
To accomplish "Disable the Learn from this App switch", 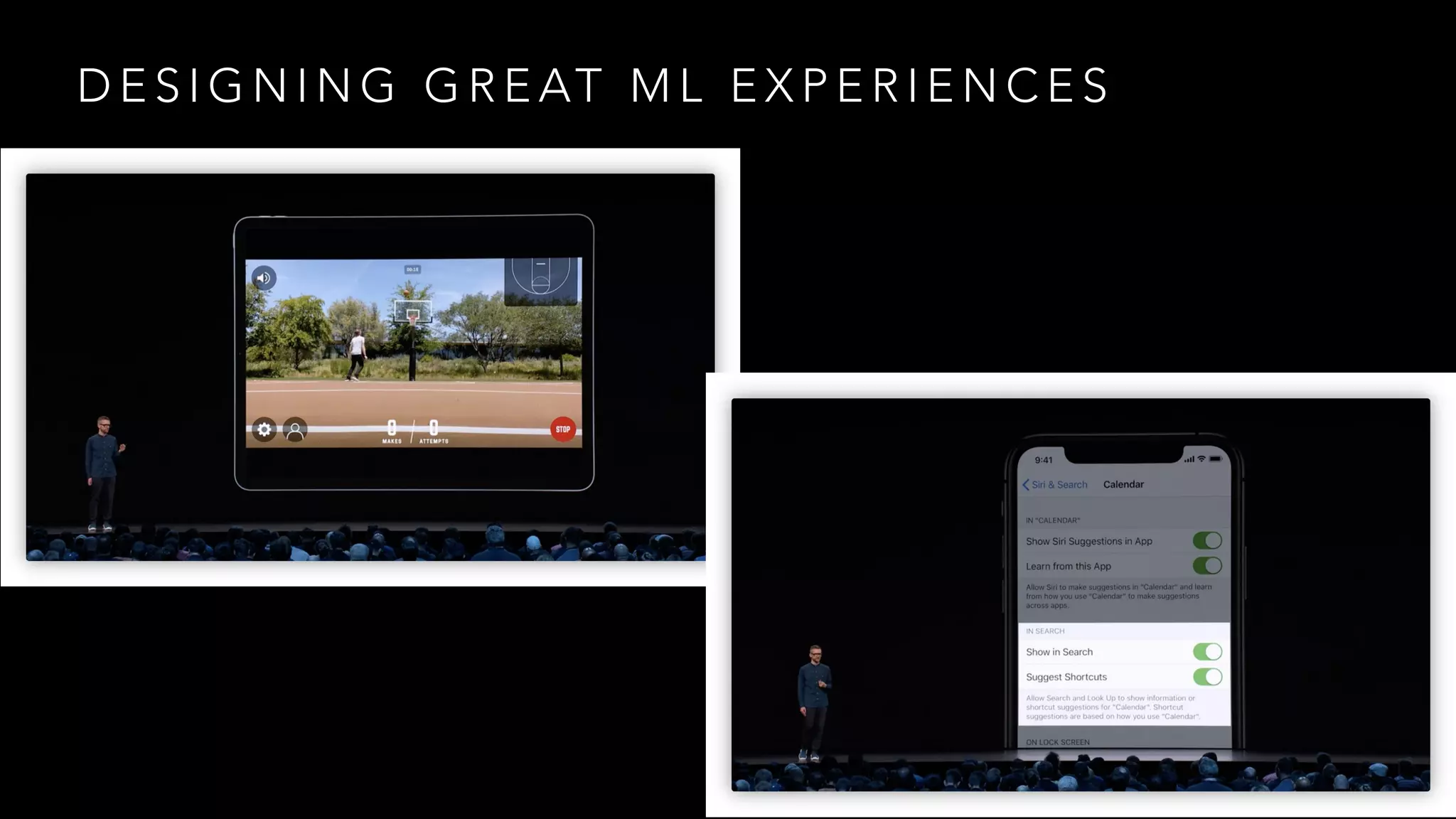I will tap(1207, 566).
